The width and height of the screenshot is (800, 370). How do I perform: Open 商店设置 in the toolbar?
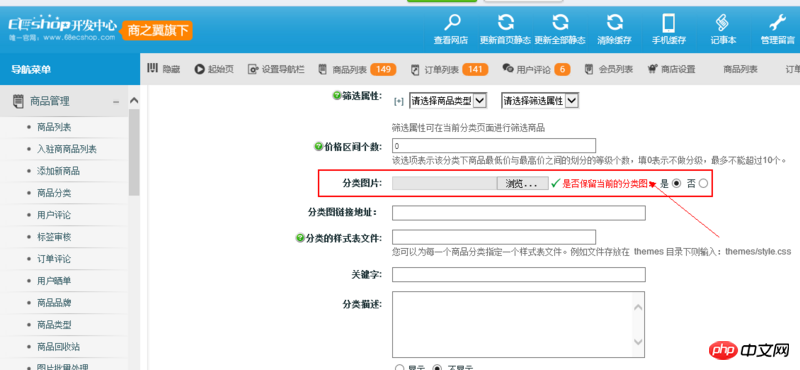671,69
